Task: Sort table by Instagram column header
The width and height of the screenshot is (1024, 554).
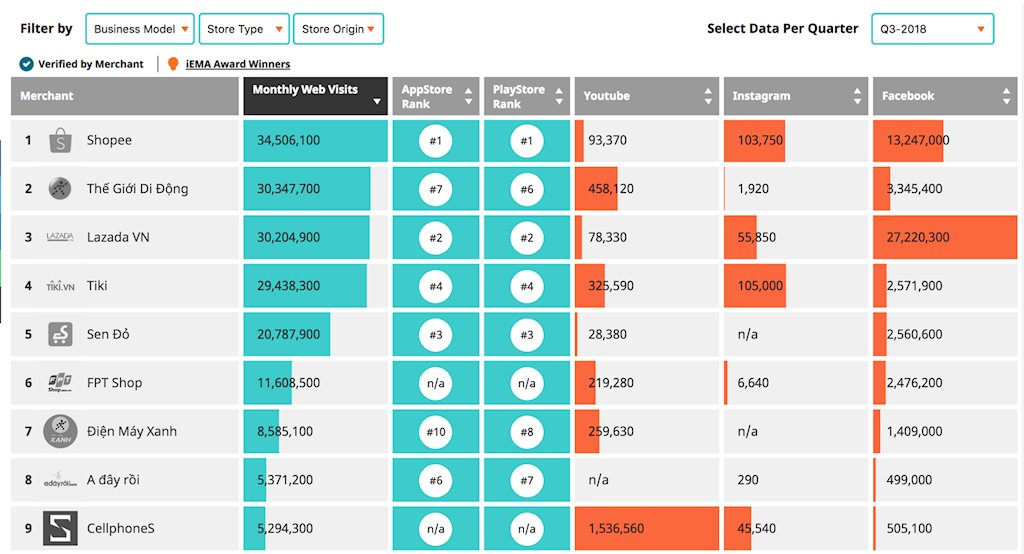Action: tap(795, 96)
